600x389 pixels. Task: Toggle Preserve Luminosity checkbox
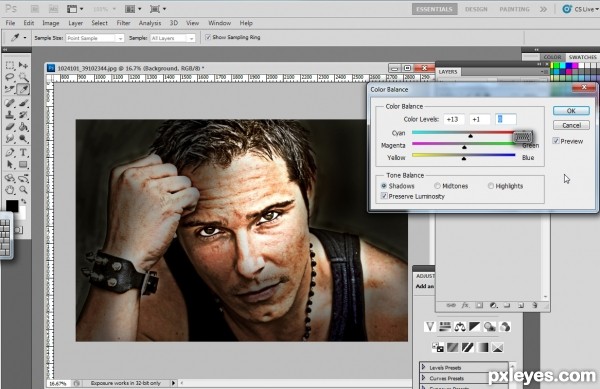tap(384, 196)
